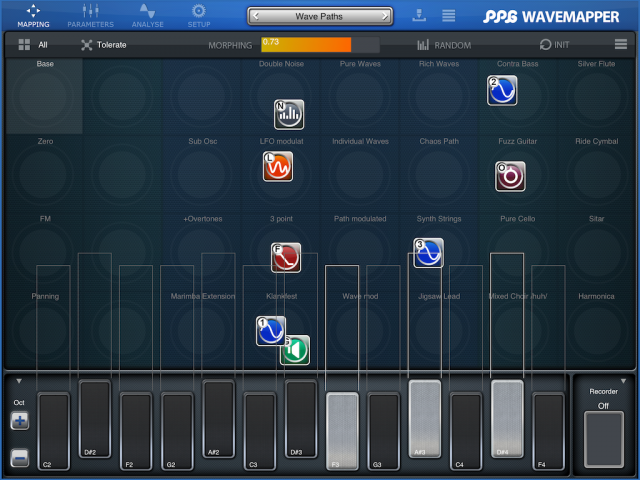Toggle the All grid view

(32, 45)
